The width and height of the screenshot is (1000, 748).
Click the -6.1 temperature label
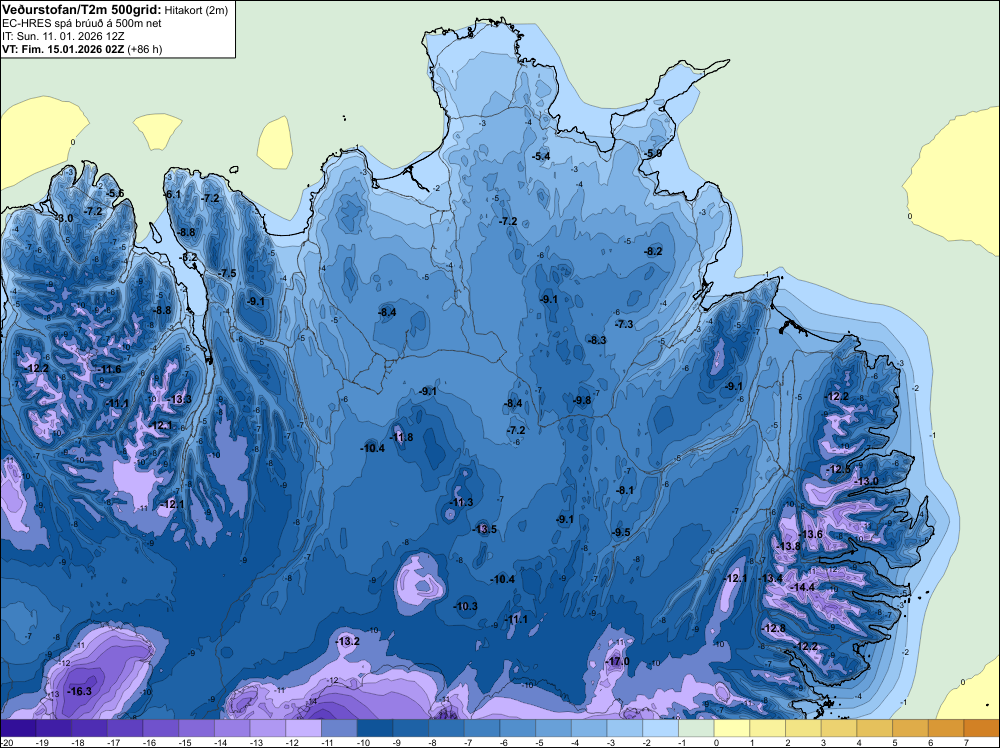click(x=172, y=194)
